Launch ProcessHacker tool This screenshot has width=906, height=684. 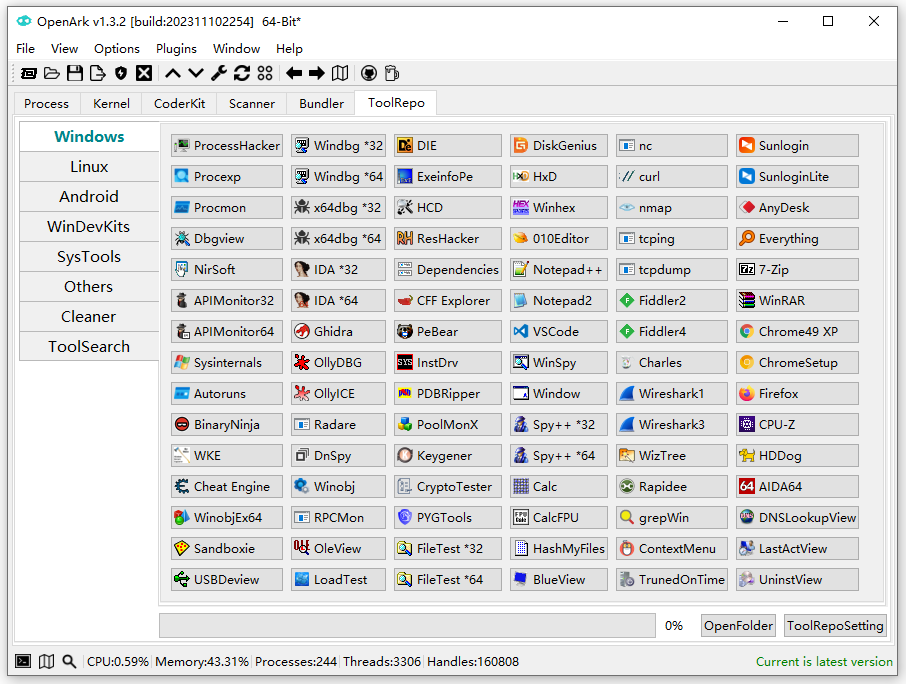[226, 146]
